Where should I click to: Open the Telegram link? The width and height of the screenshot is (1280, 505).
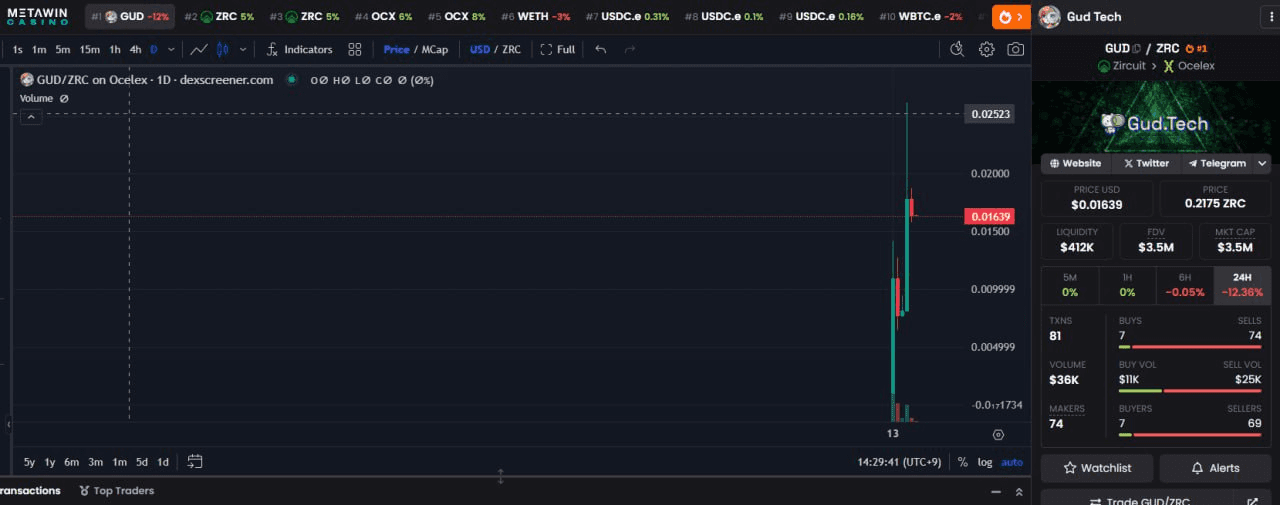click(1216, 163)
